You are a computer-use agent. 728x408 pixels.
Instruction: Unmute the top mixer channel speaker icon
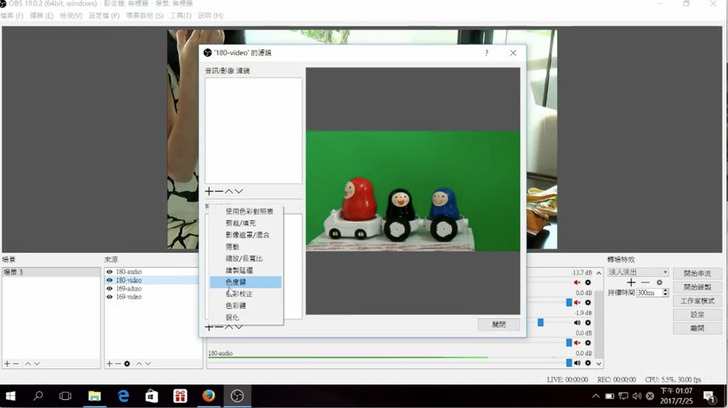click(x=577, y=283)
